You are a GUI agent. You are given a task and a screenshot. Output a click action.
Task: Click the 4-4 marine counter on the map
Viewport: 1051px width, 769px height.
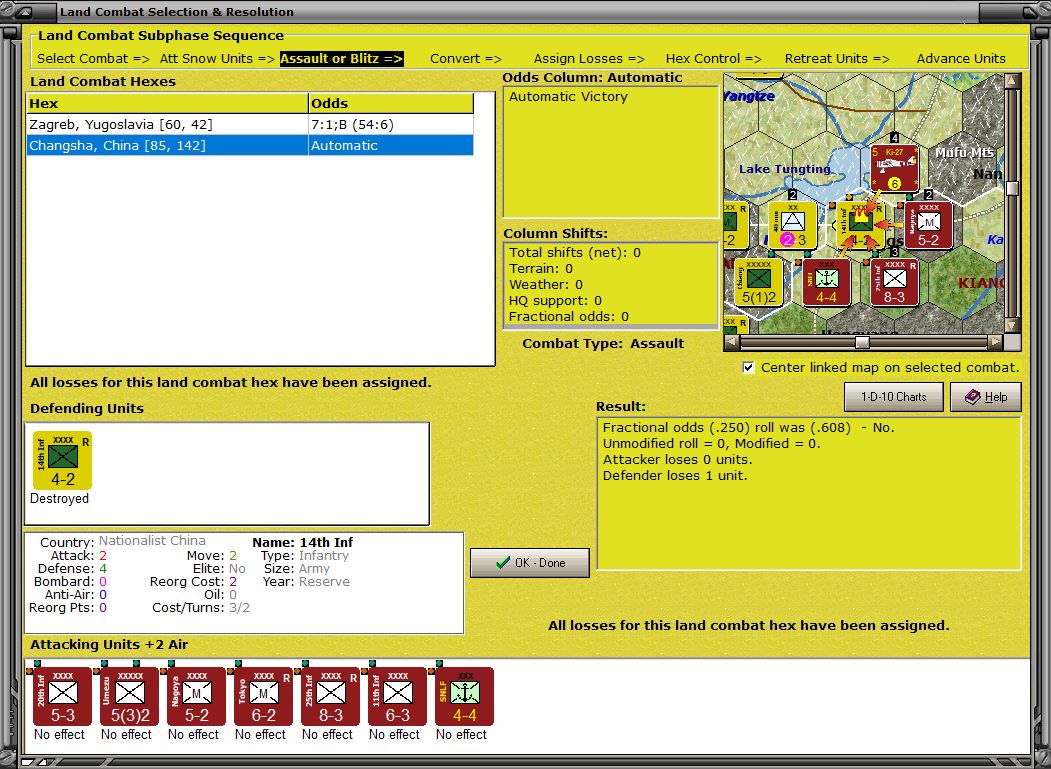[x=826, y=282]
